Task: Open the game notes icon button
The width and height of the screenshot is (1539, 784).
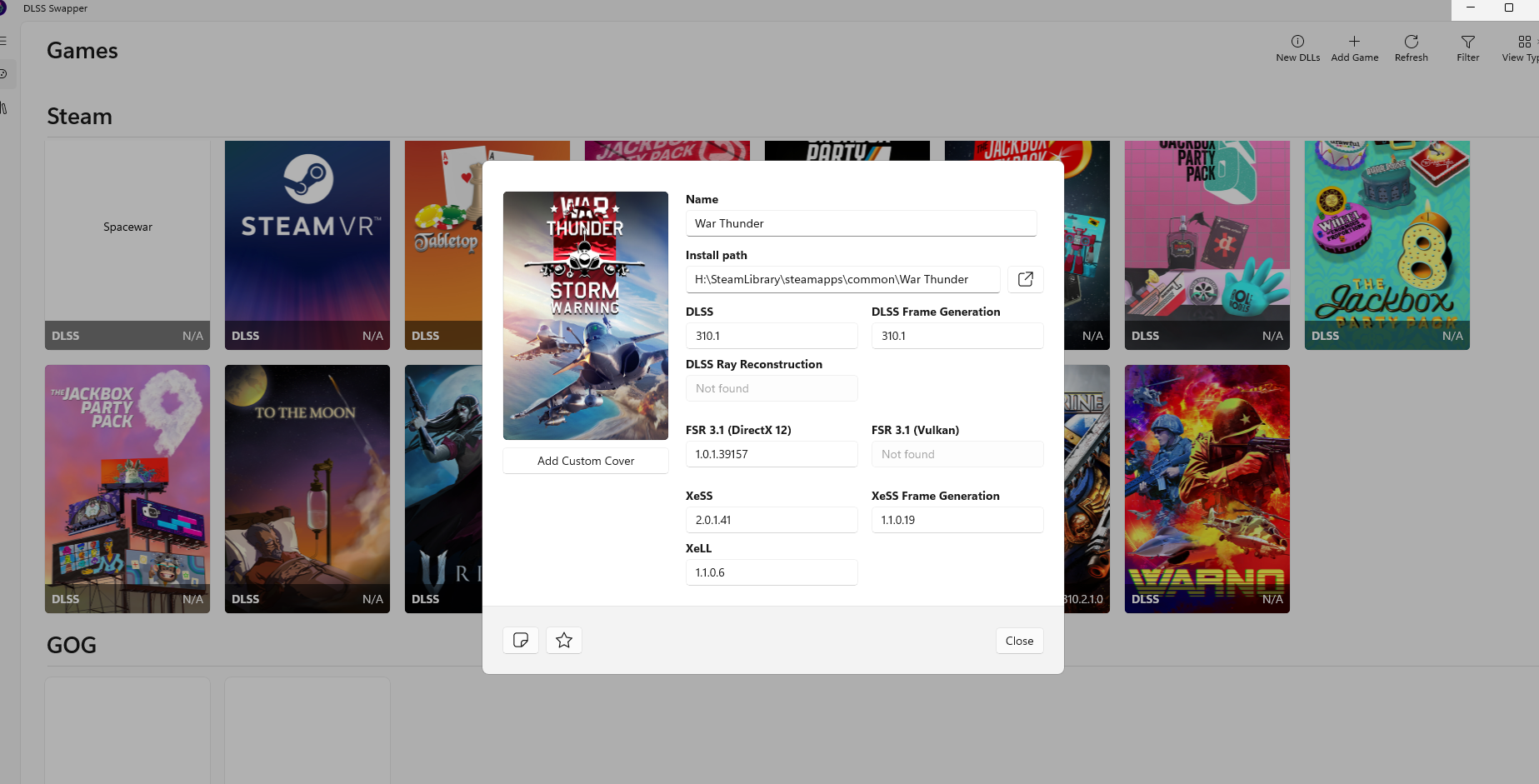Action: (521, 640)
